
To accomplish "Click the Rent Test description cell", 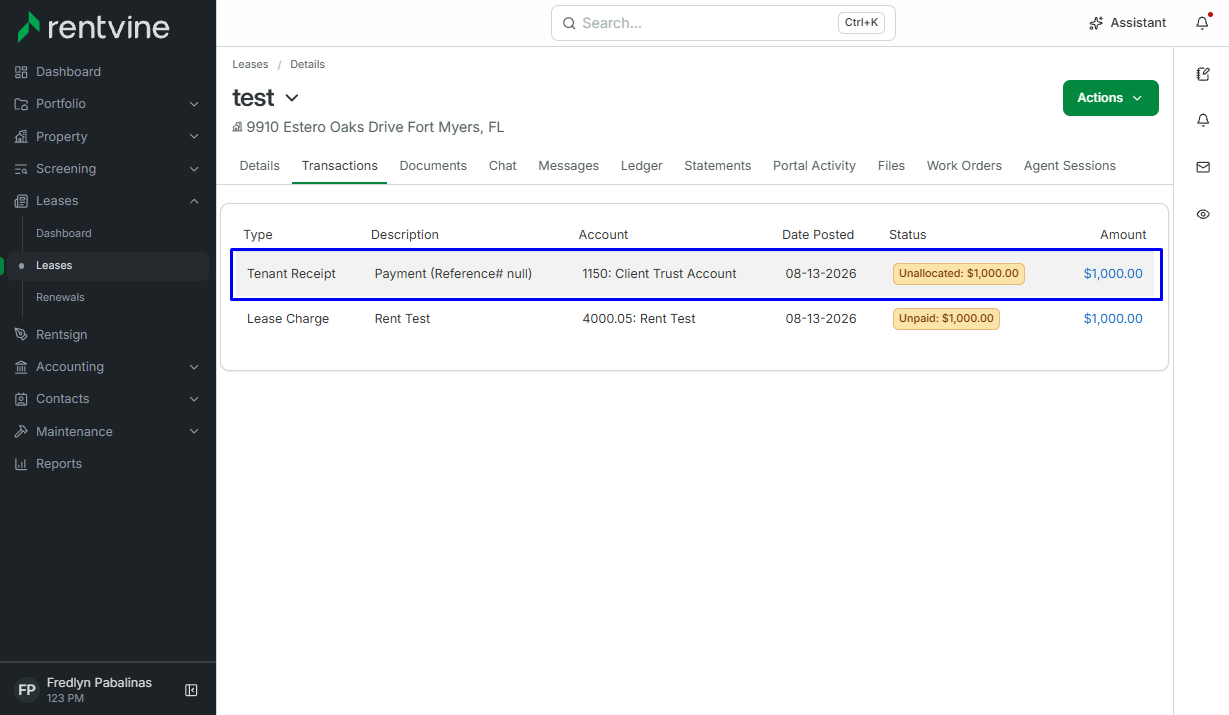I will click(x=402, y=319).
